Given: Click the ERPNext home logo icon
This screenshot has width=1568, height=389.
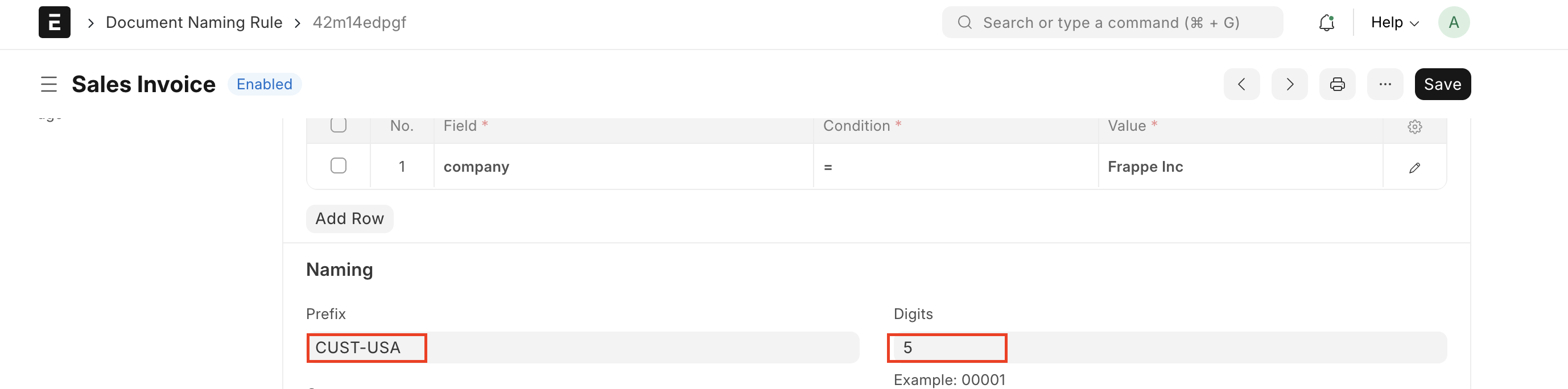Looking at the screenshot, I should [x=54, y=23].
